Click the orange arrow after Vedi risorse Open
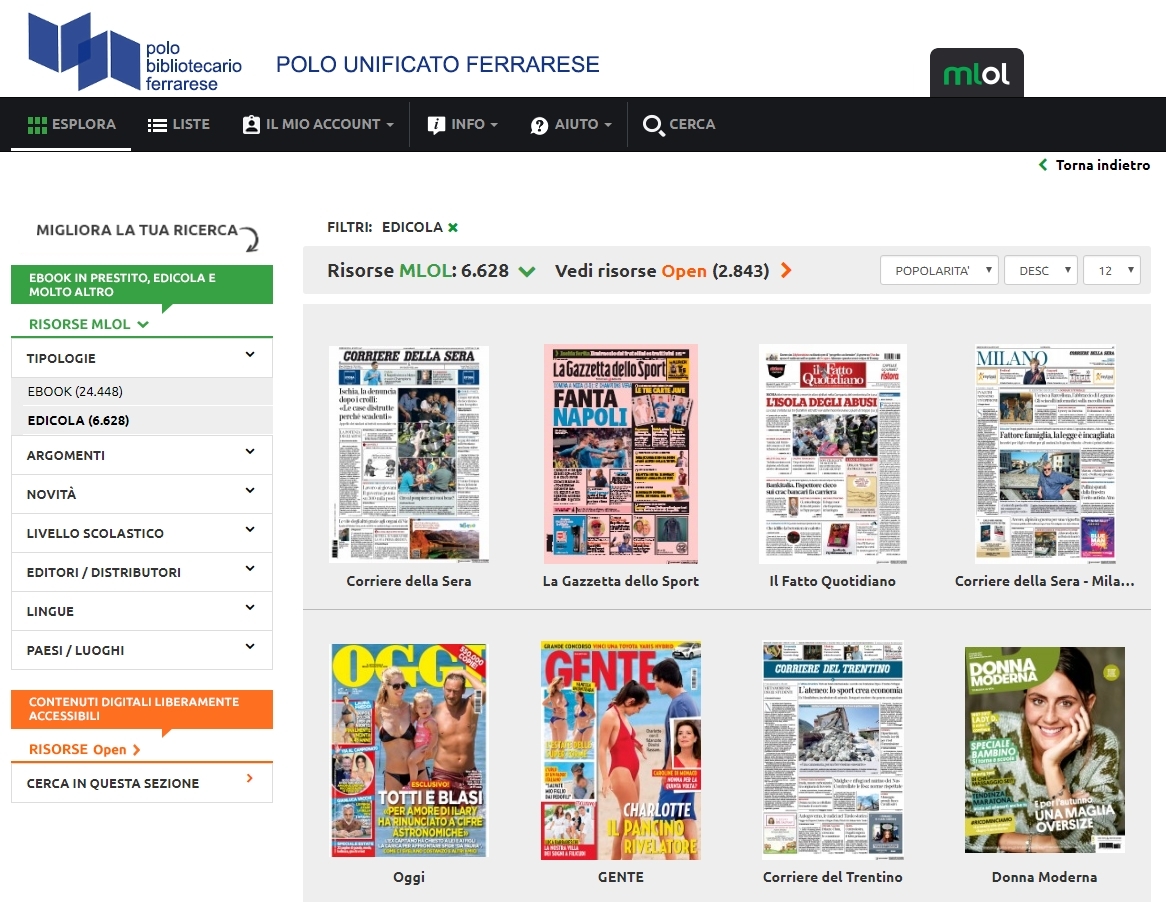The height and width of the screenshot is (902, 1166). [x=786, y=271]
